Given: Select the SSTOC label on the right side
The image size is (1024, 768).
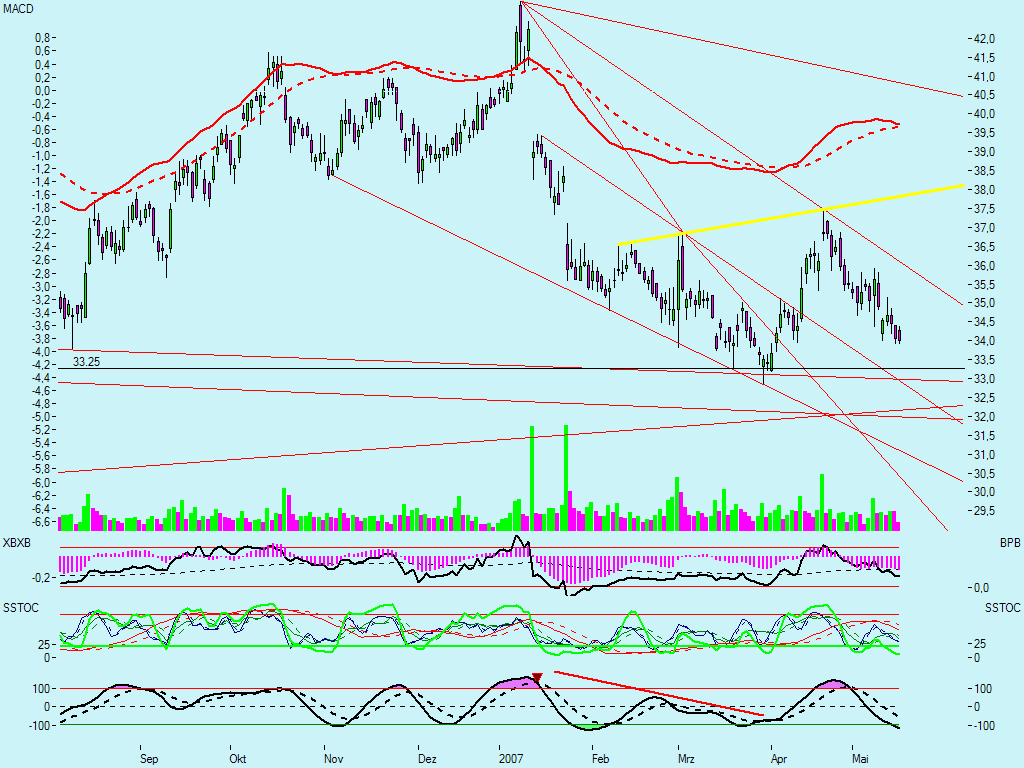Looking at the screenshot, I should click(x=1002, y=608).
